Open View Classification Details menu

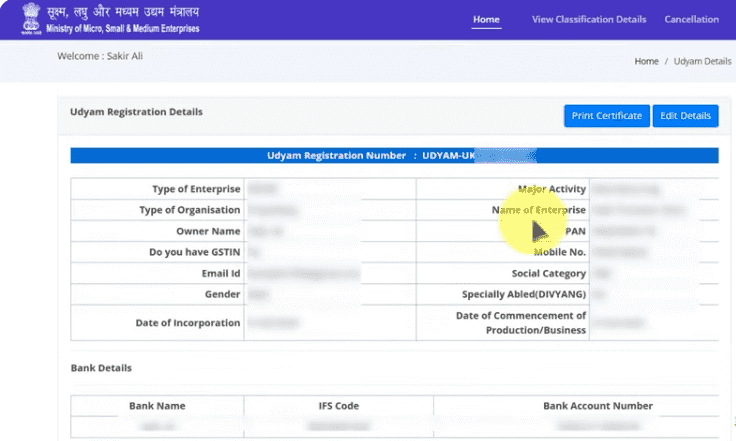pos(589,19)
